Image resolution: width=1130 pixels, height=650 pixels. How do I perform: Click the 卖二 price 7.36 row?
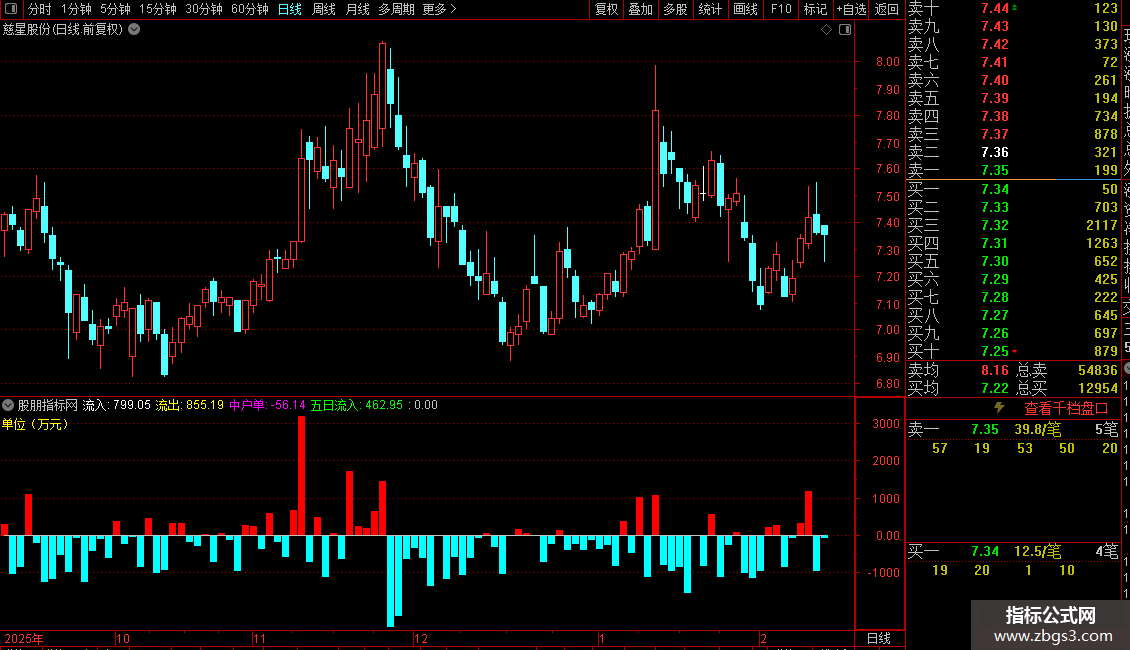(x=1013, y=152)
